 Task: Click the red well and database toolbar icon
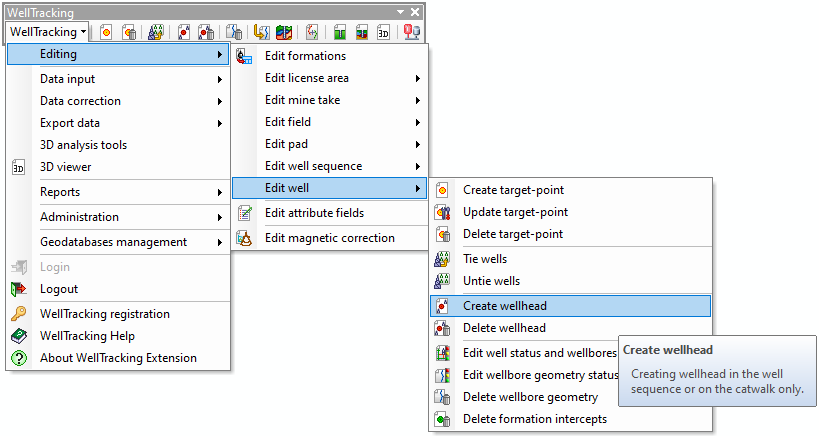coord(412,32)
